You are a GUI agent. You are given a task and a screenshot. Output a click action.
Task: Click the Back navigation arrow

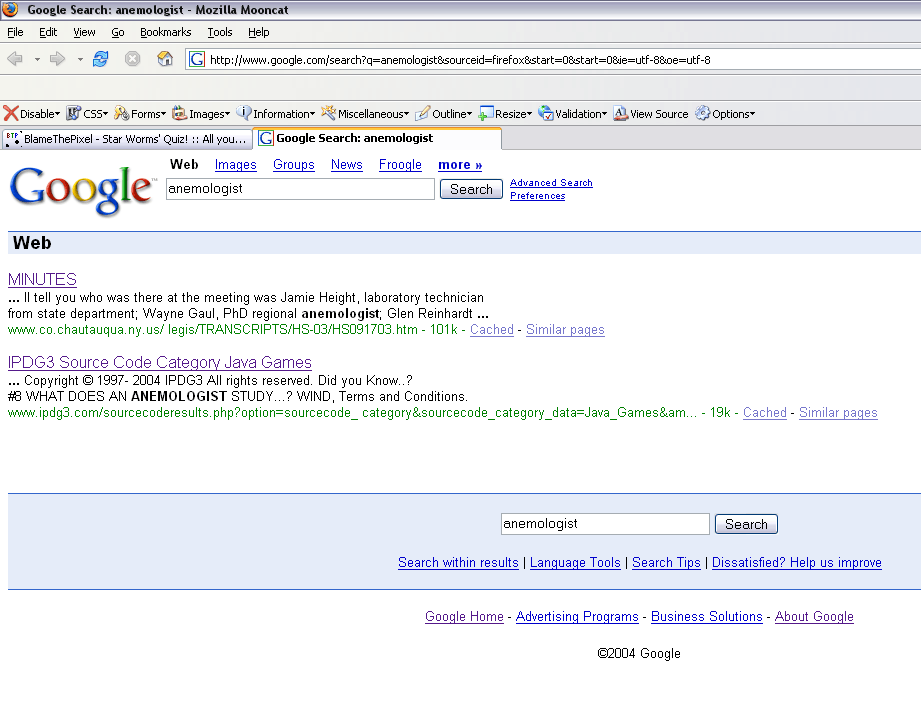point(15,59)
